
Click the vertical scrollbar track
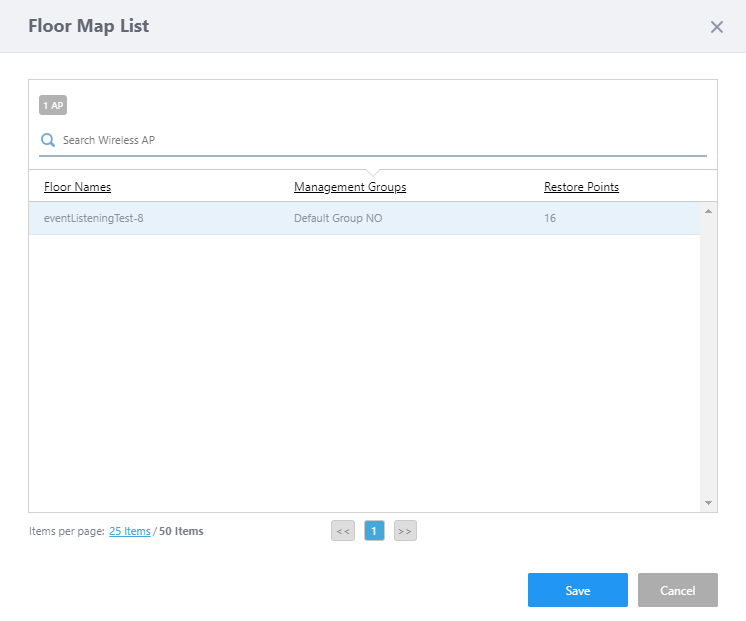708,360
